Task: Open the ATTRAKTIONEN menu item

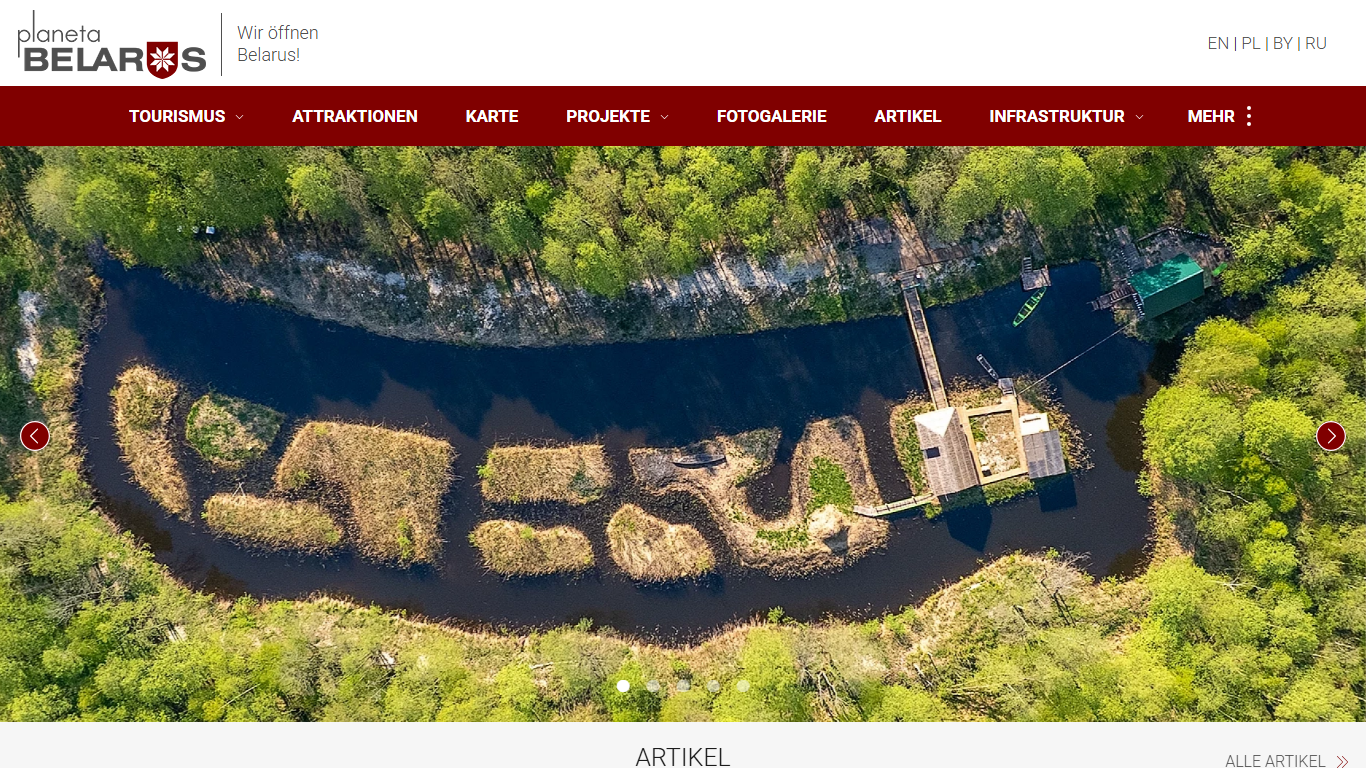Action: tap(355, 116)
